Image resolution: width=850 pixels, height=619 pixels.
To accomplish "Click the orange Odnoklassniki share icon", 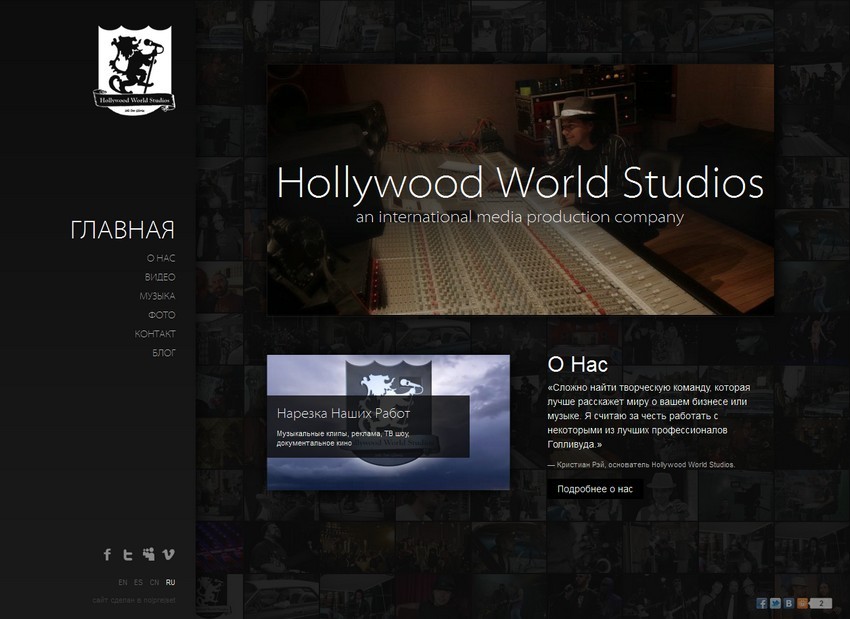I will click(801, 603).
